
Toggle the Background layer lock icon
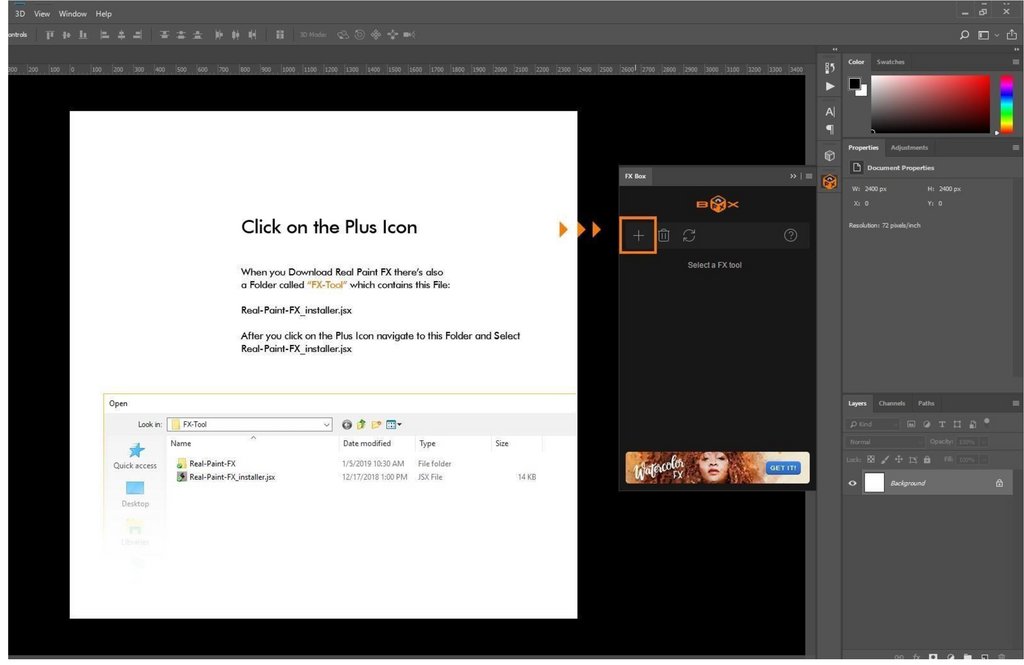click(x=999, y=483)
